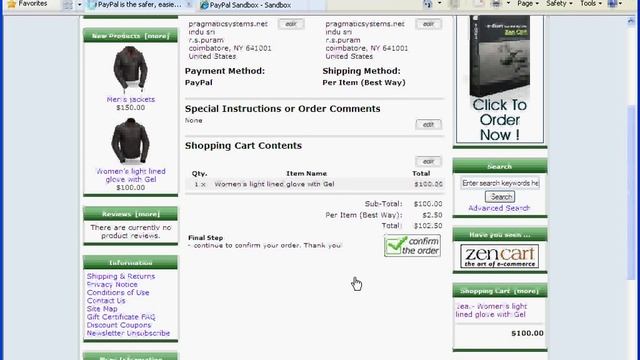Open Women's glove link under New Products

pyautogui.click(x=131, y=175)
